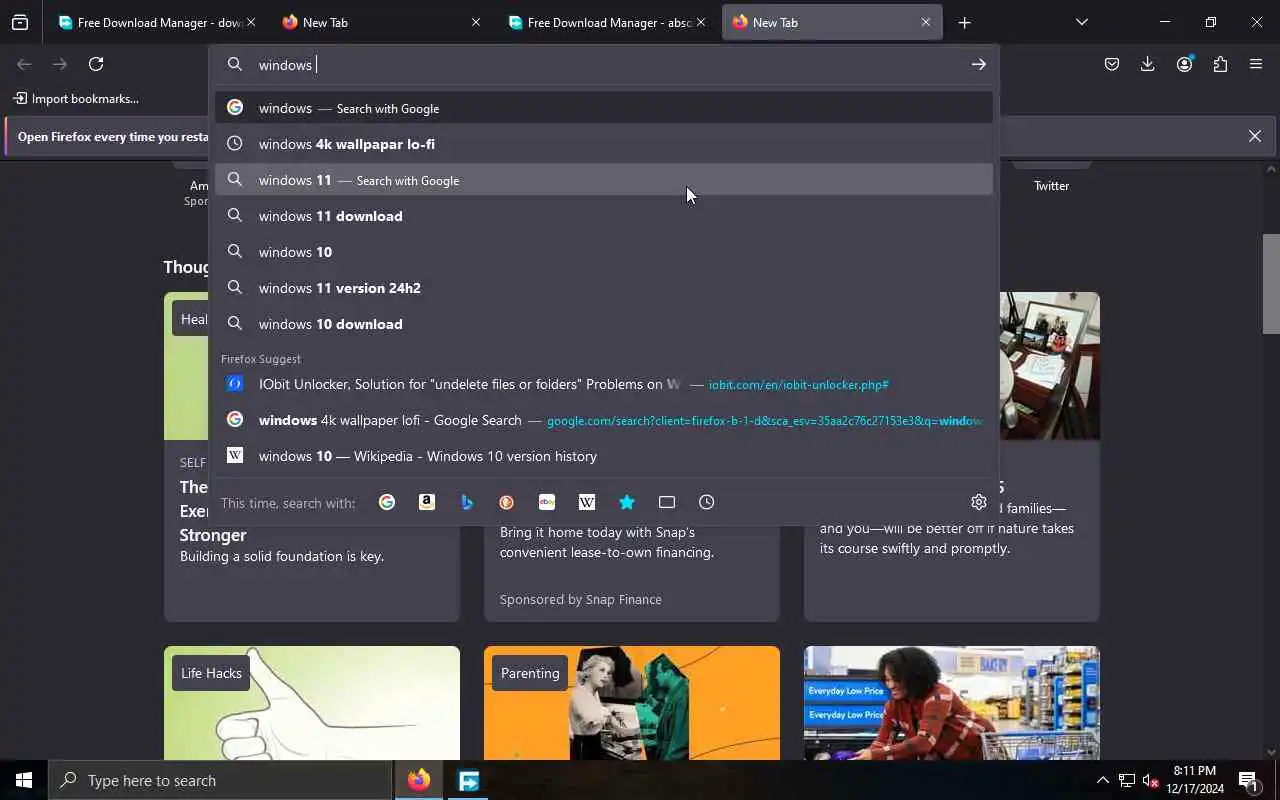Click the go arrow in the address bar
This screenshot has width=1280, height=800.
pyautogui.click(x=978, y=64)
